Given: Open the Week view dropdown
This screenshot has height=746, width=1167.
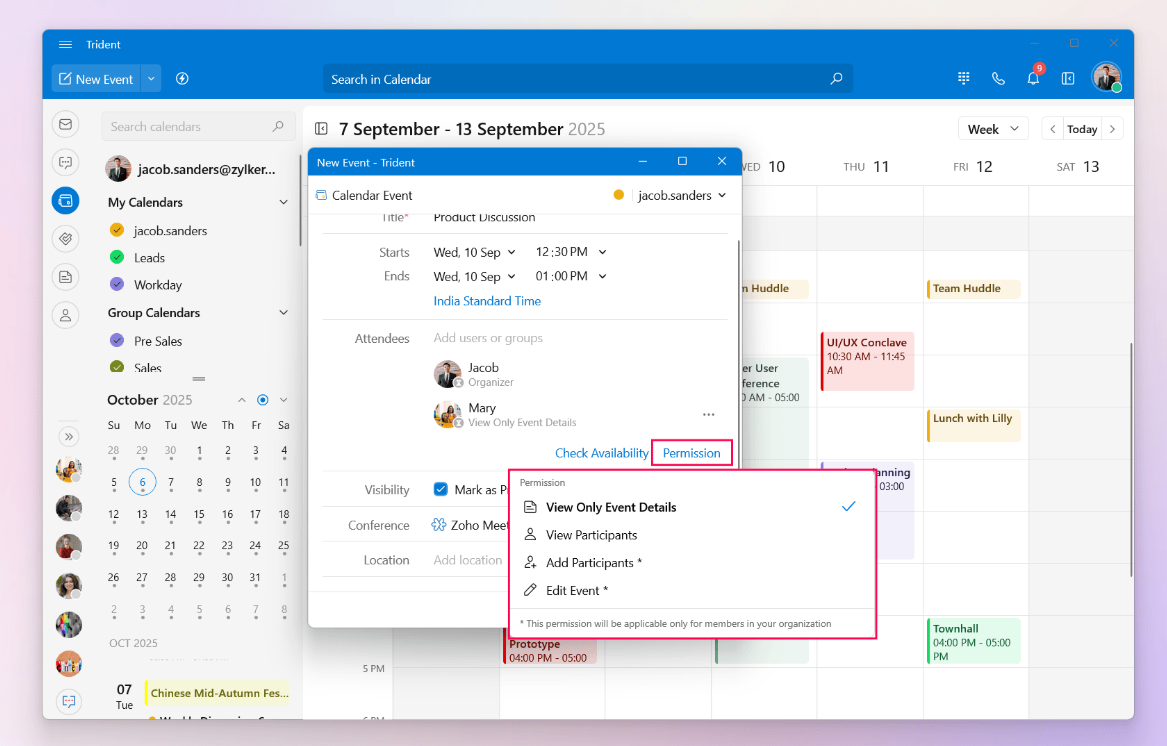Looking at the screenshot, I should click(993, 129).
